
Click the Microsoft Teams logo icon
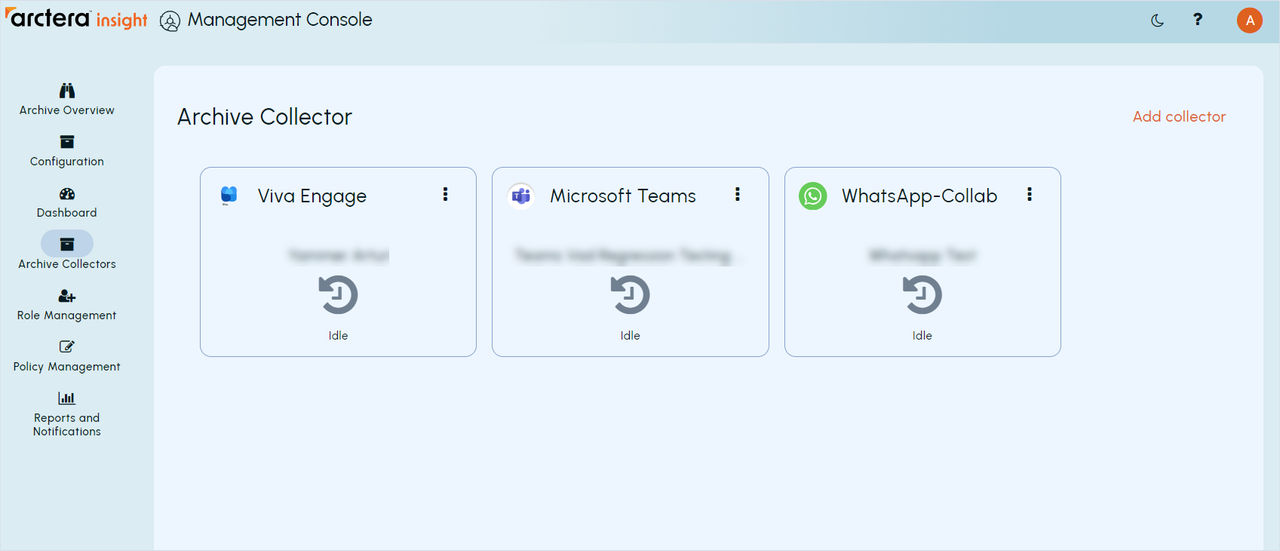[521, 196]
